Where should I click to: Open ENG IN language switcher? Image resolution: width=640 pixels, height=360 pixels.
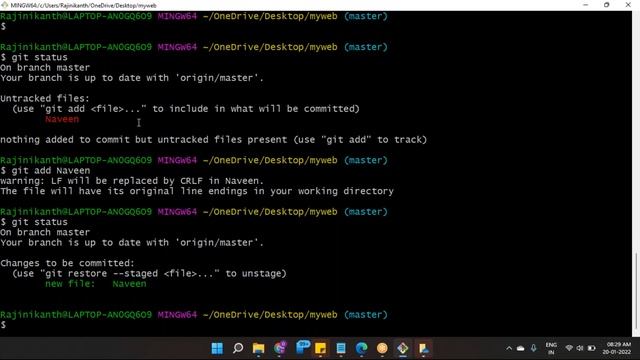click(551, 348)
